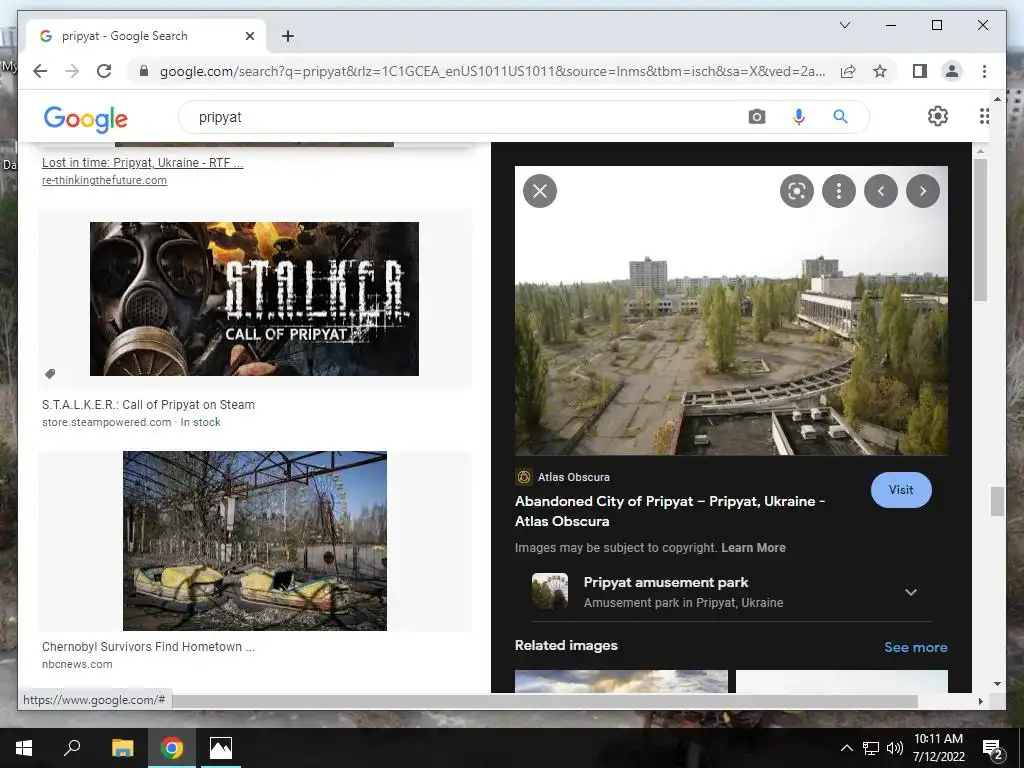The width and height of the screenshot is (1024, 768).
Task: Click the blue magnifier search button
Action: pyautogui.click(x=840, y=117)
